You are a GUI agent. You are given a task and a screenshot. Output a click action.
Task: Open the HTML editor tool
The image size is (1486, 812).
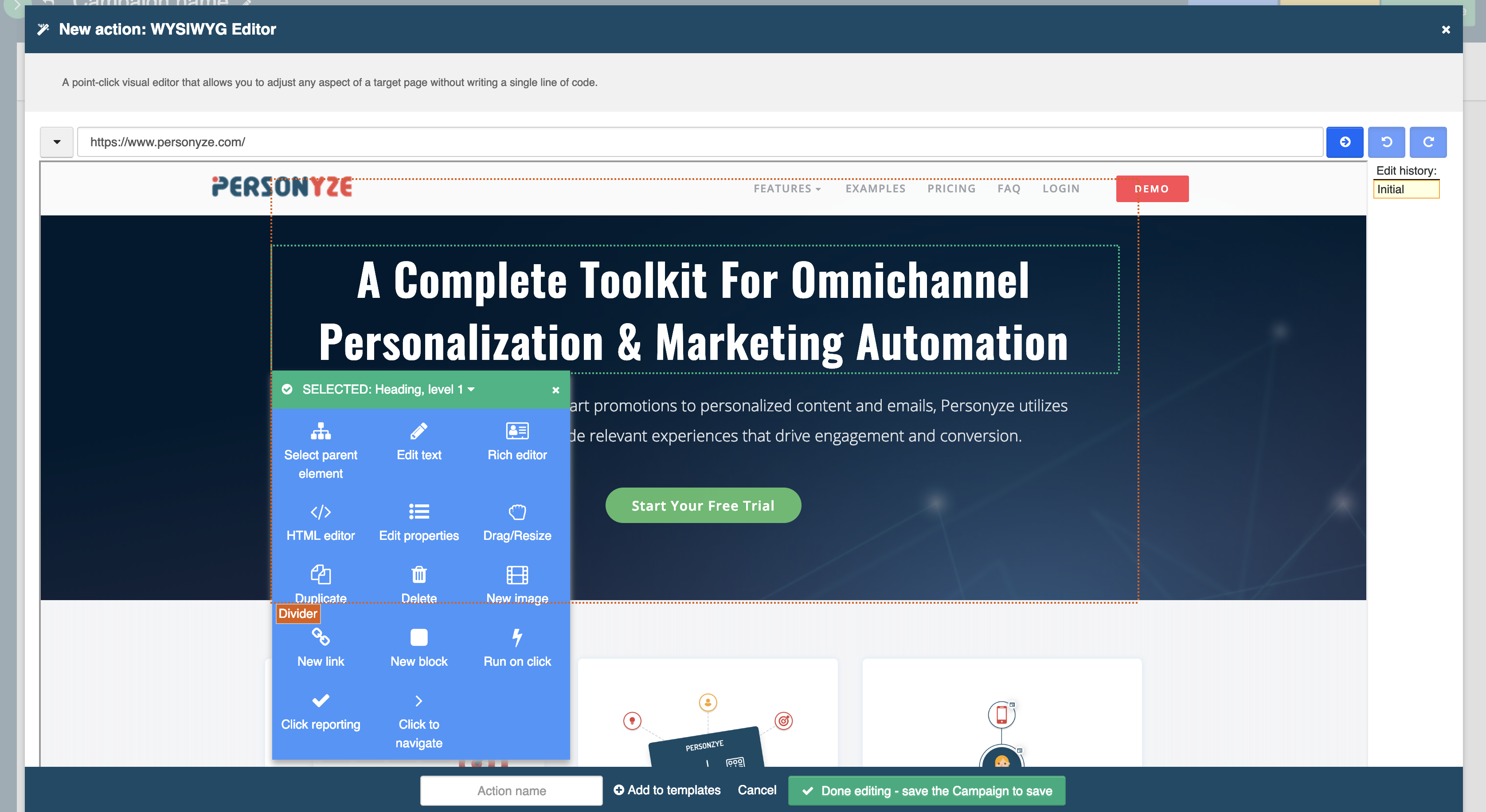pos(321,523)
